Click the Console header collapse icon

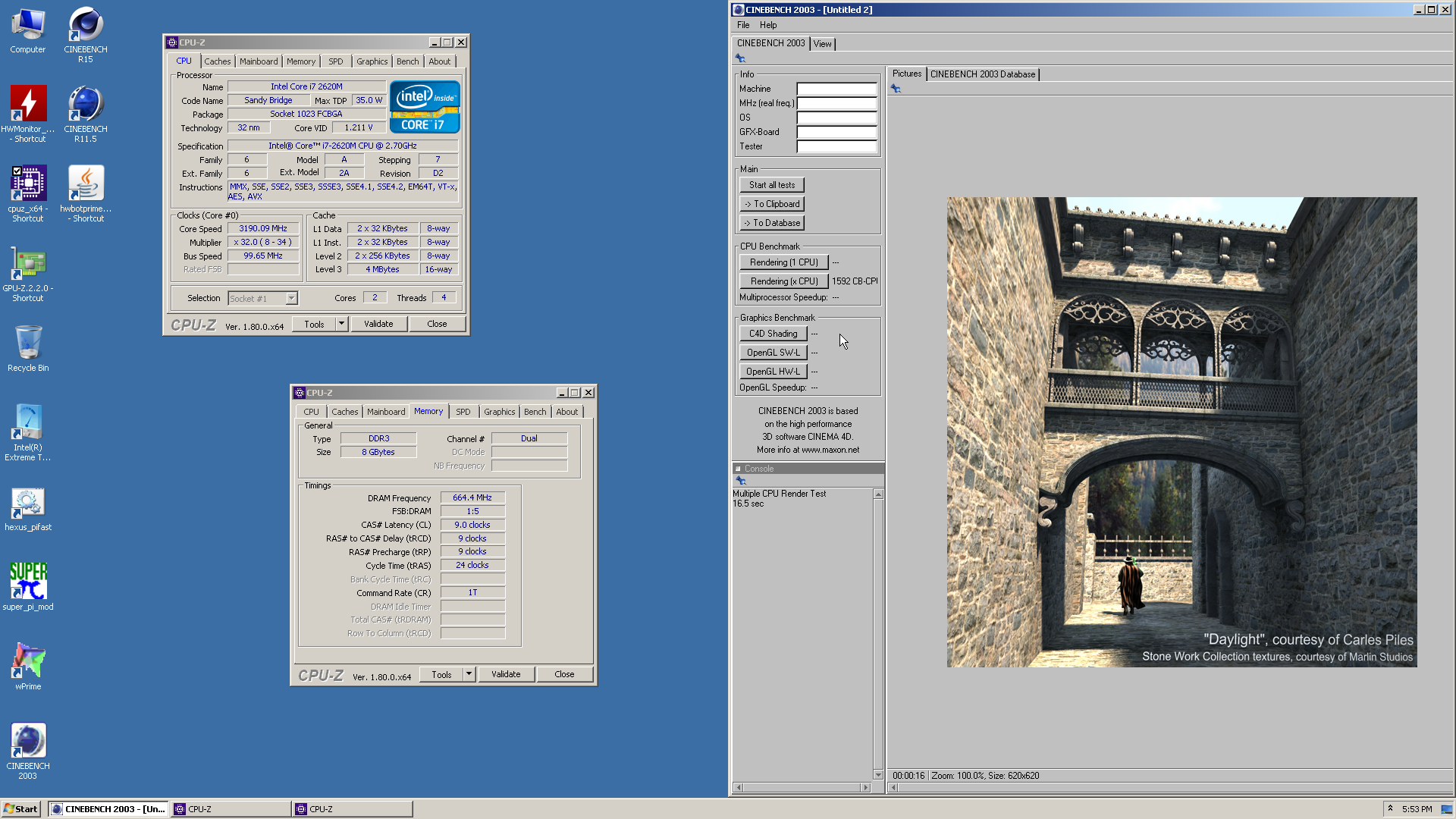coord(738,469)
